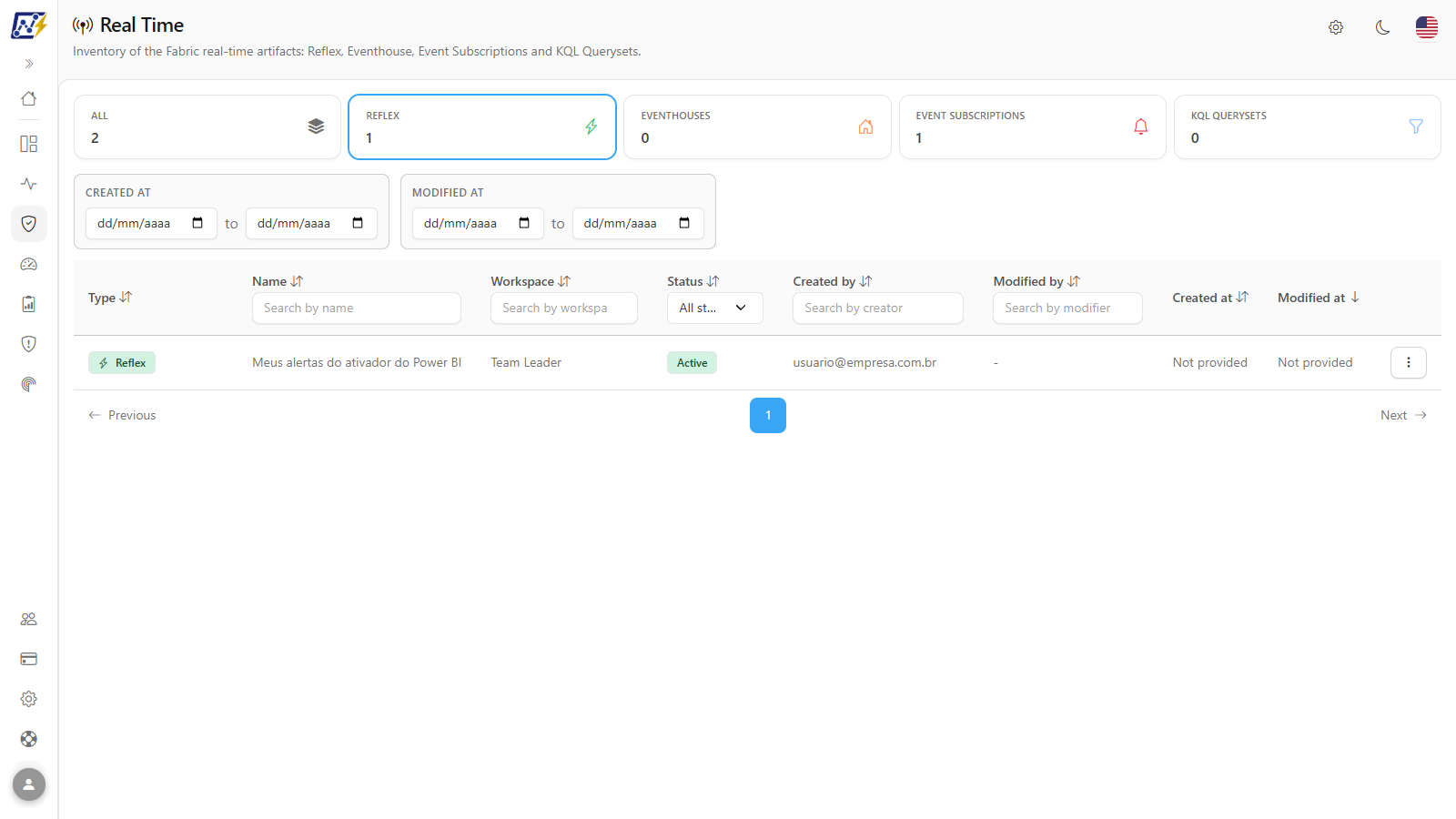Select the Event Subscriptions filter card
1456x819 pixels.
[x=1032, y=127]
